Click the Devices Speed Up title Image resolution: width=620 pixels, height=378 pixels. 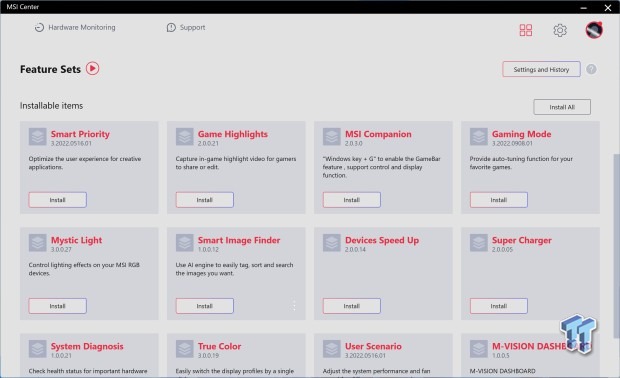(382, 240)
